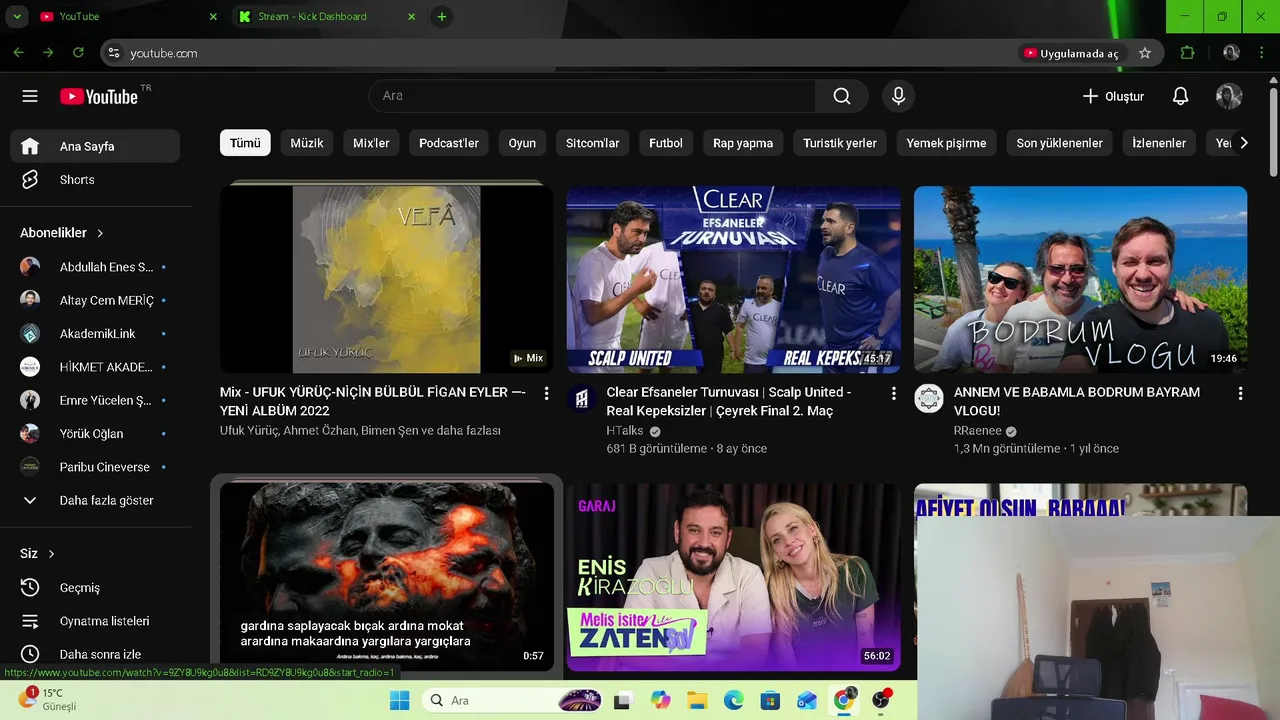Screen dimensions: 1280x720
Task: Open OBS Studio from the taskbar
Action: (882, 700)
